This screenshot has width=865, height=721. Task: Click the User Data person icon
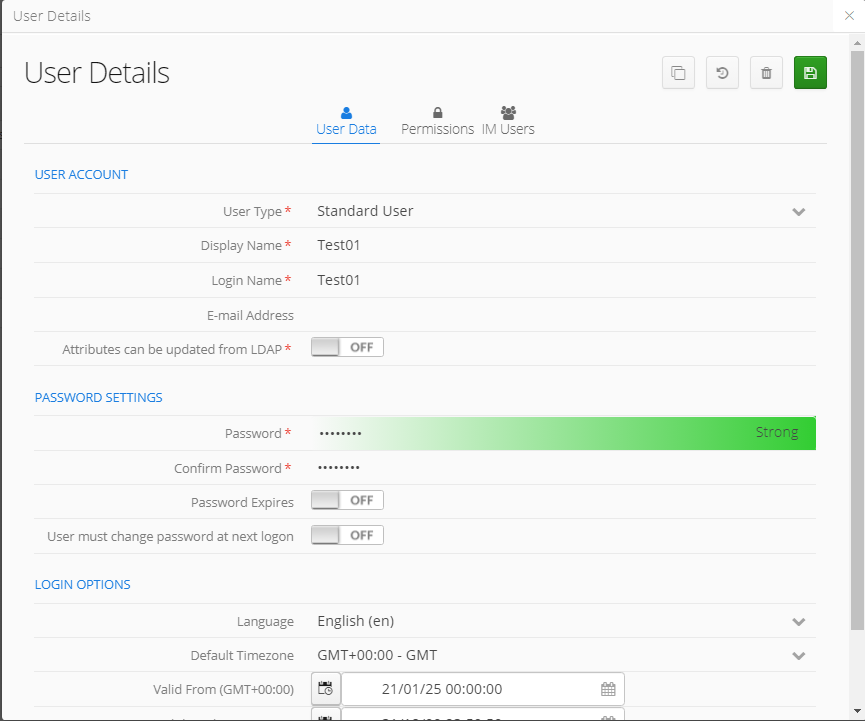pyautogui.click(x=346, y=113)
